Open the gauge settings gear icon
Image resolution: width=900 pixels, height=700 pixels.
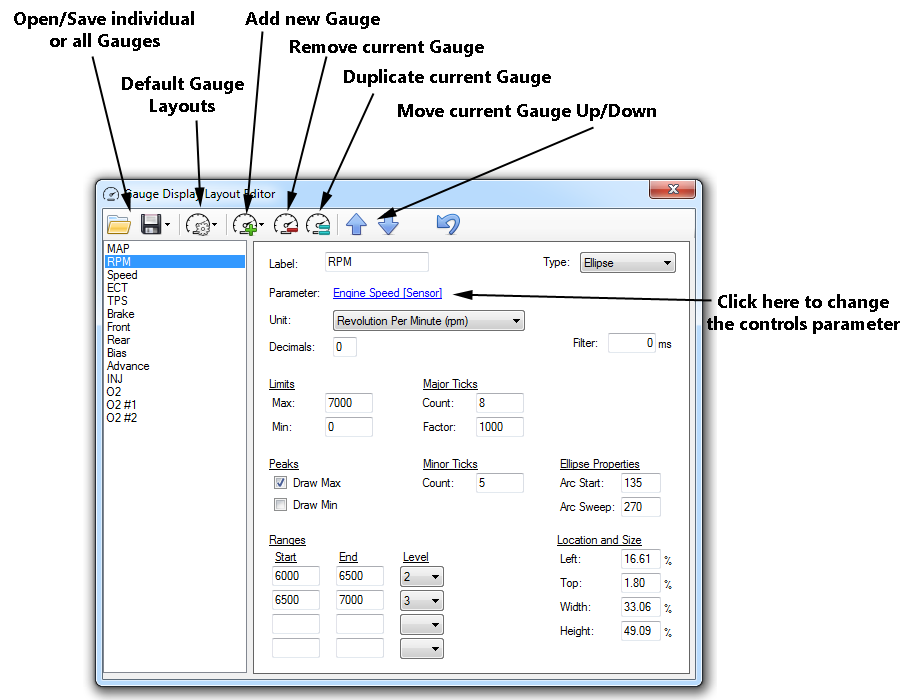coord(198,224)
